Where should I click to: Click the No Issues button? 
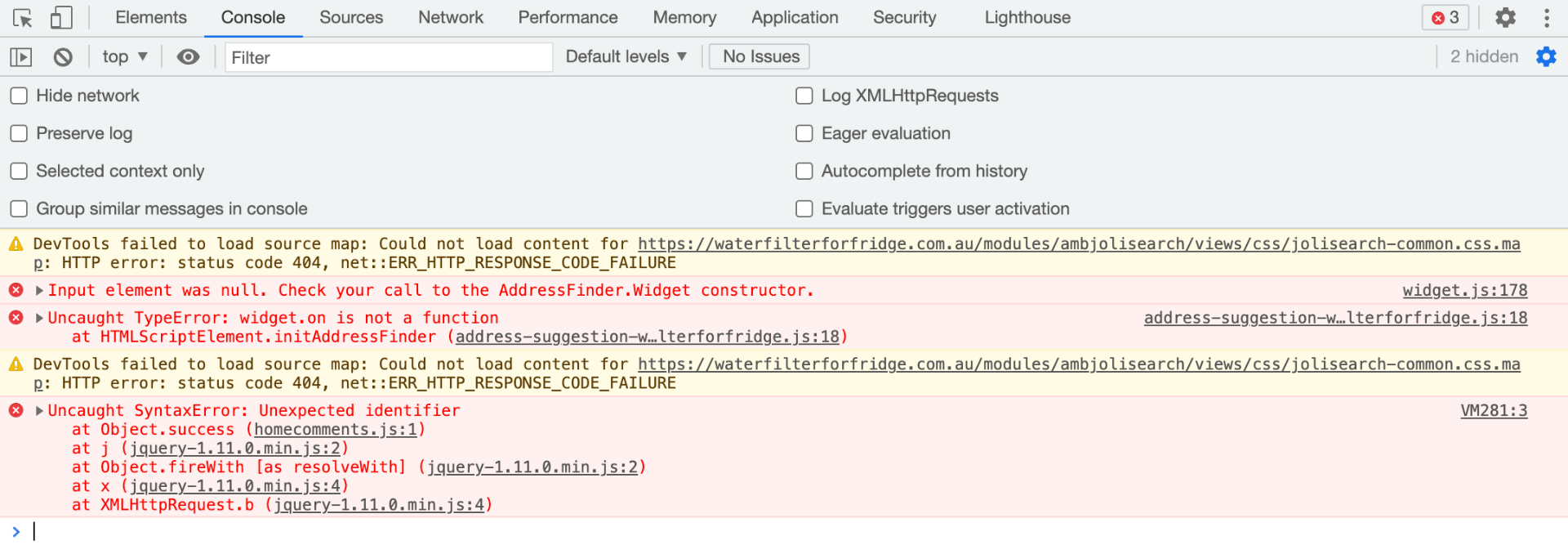760,57
